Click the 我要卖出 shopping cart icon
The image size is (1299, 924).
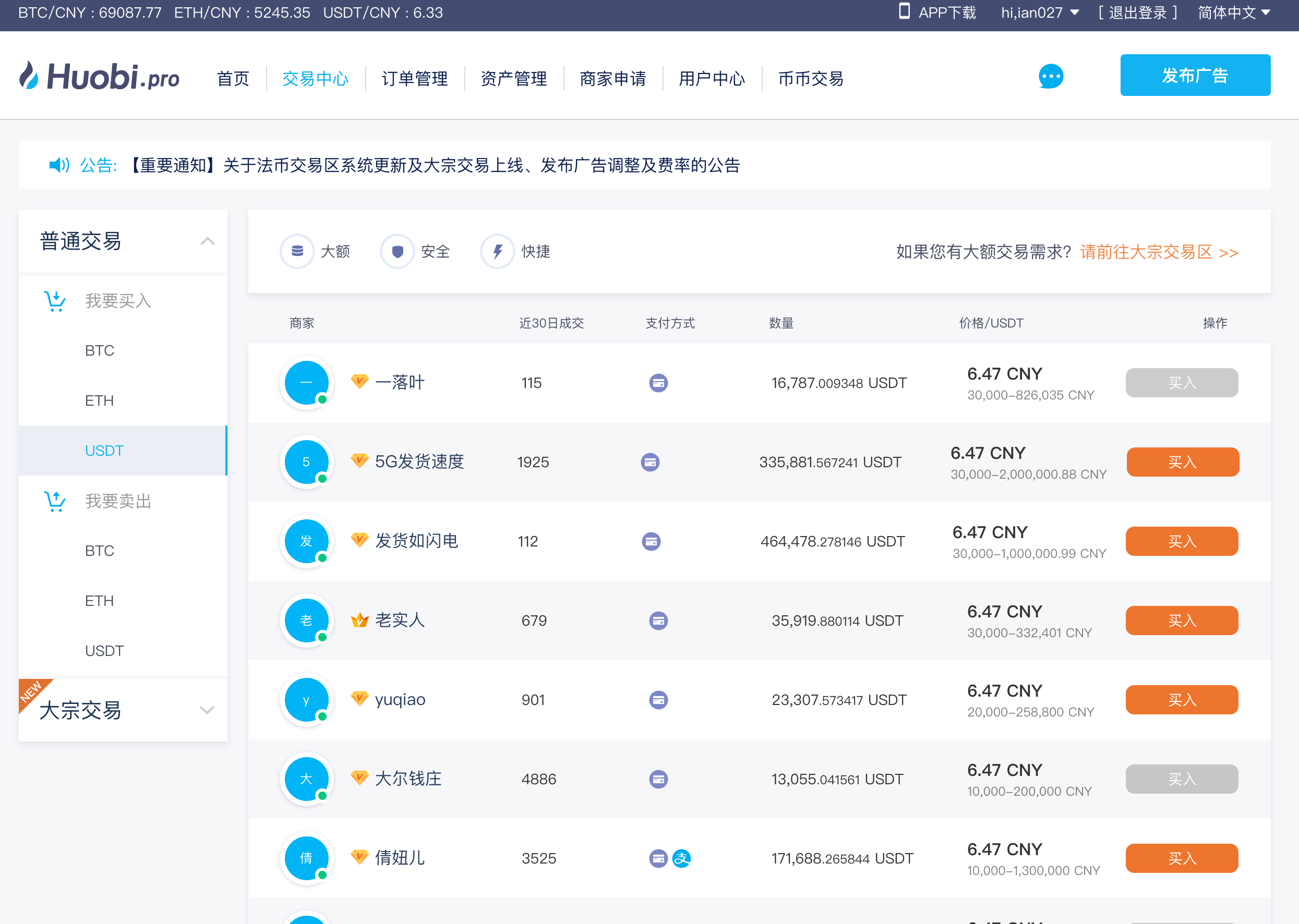(55, 501)
